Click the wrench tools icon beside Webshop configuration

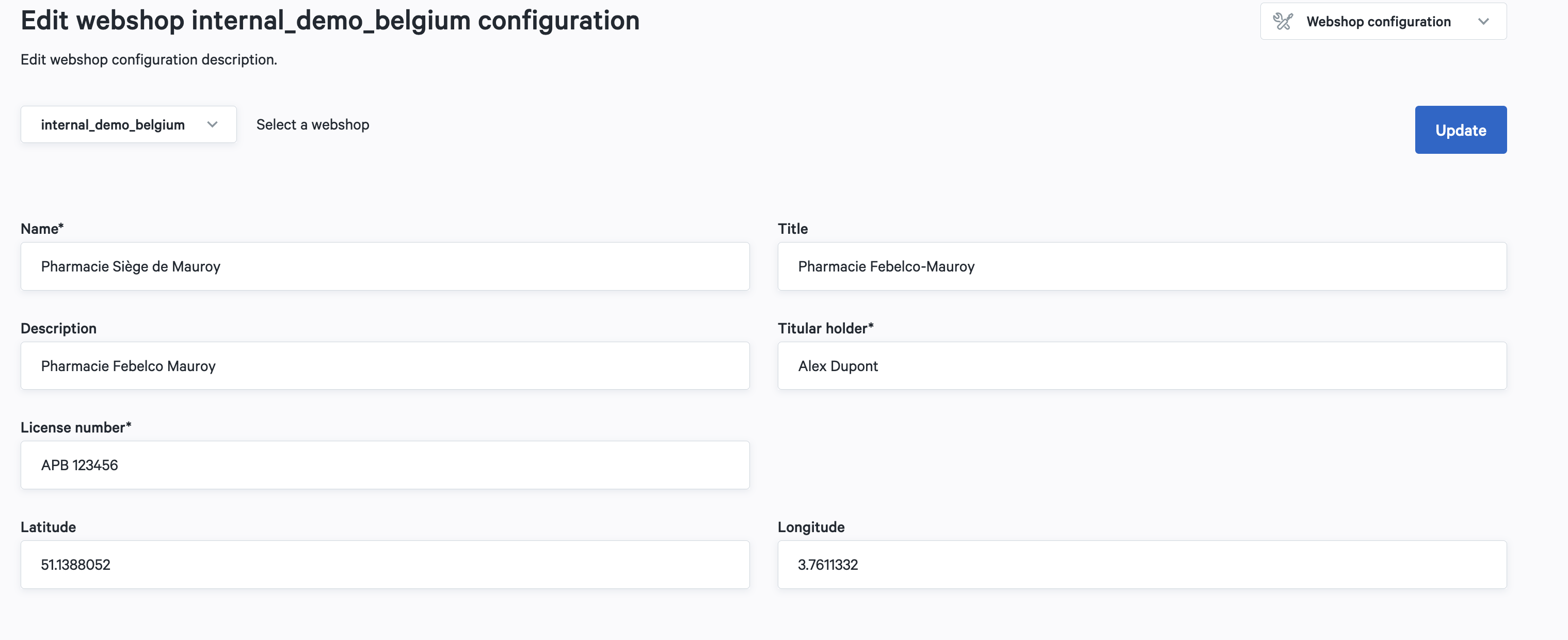[1283, 21]
